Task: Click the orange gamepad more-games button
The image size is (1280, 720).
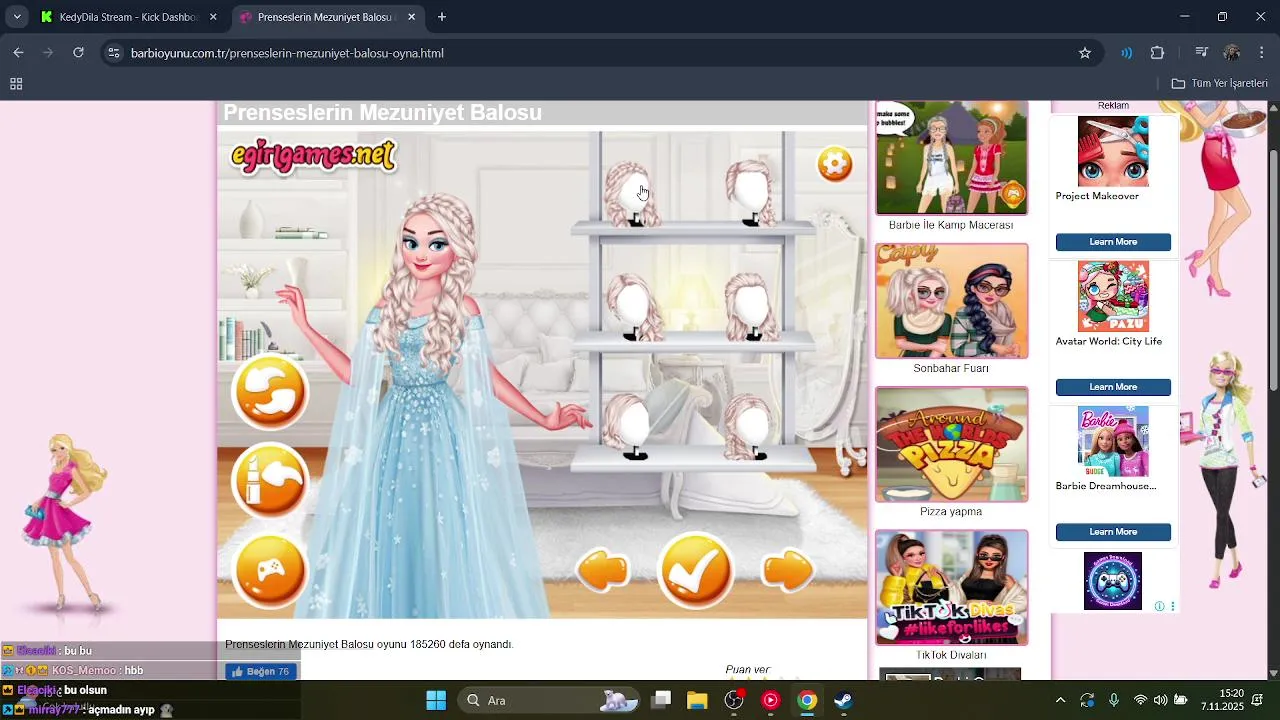Action: point(270,571)
